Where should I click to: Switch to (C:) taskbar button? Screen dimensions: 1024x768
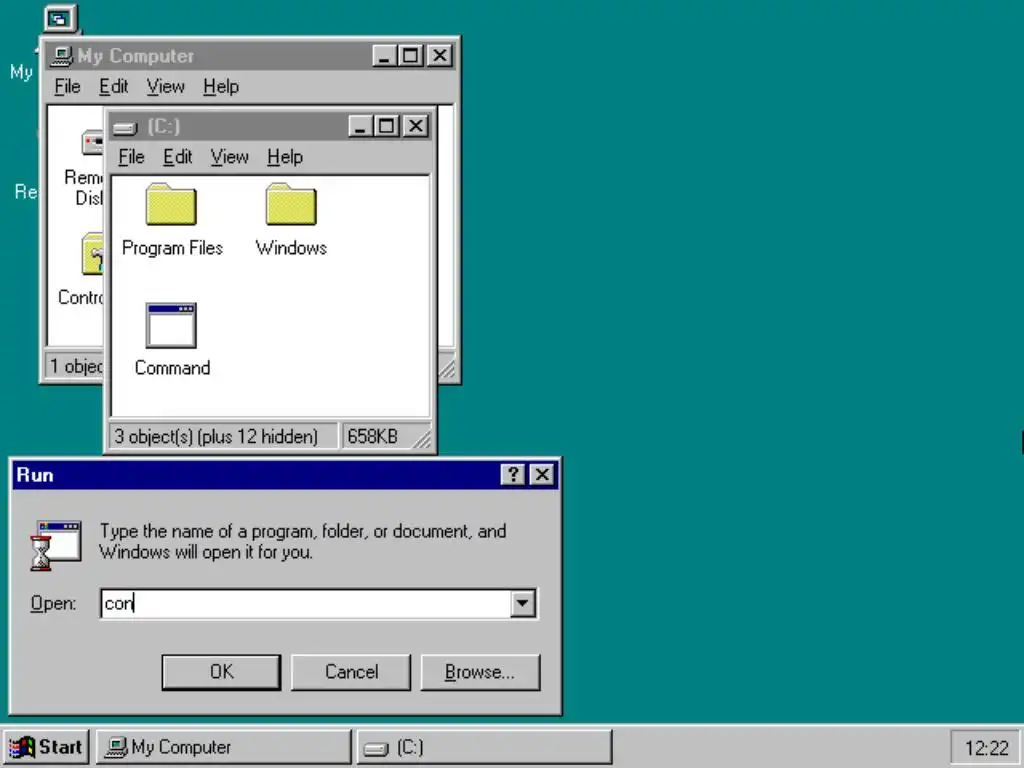tap(484, 747)
